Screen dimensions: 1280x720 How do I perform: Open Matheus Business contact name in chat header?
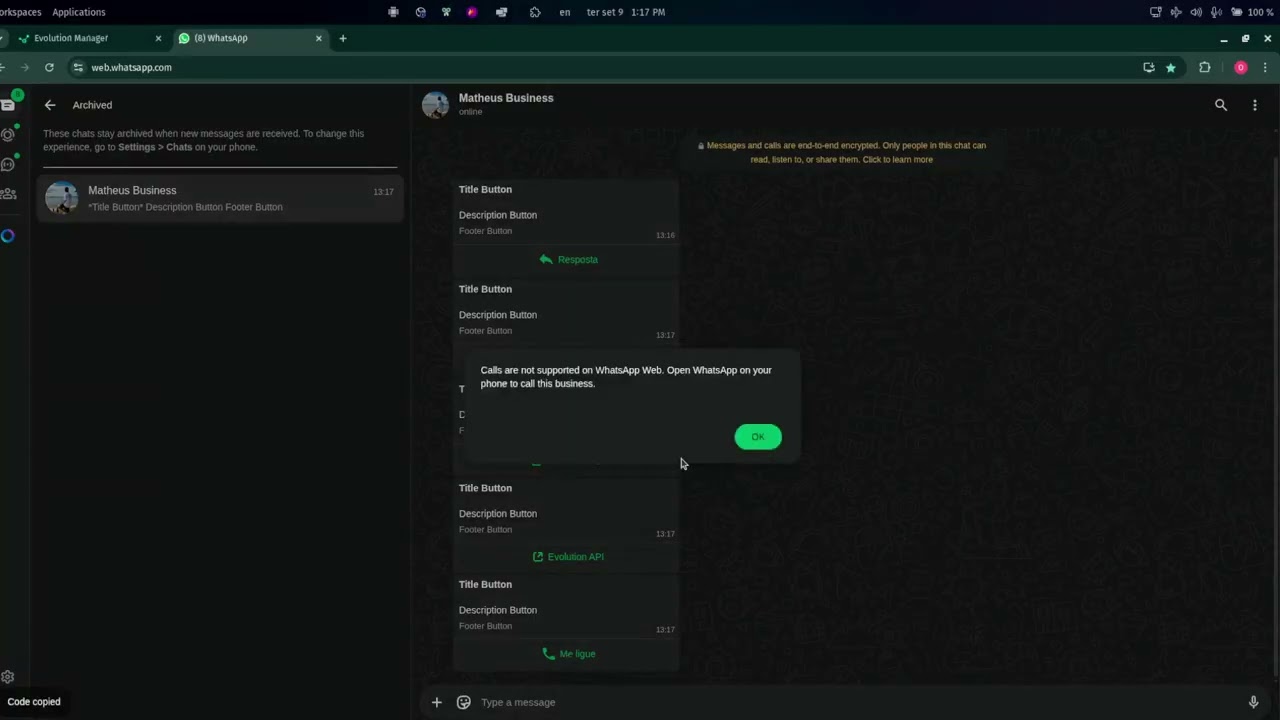506,98
